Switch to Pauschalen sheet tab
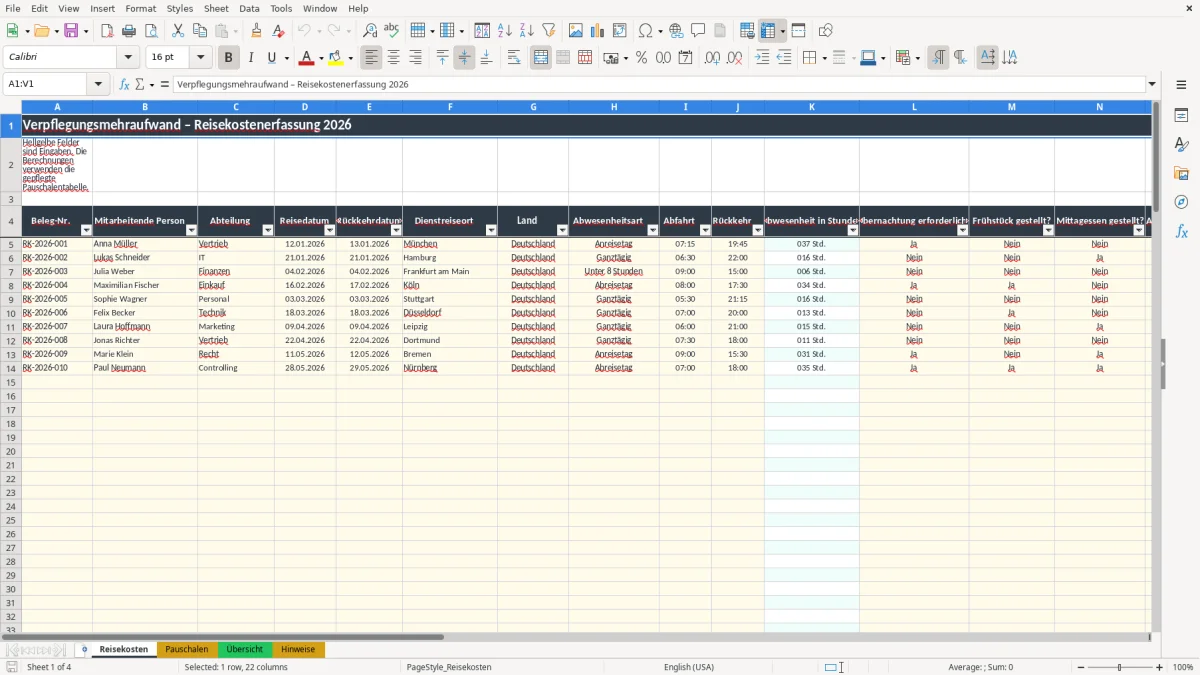The width and height of the screenshot is (1200, 675). tap(187, 649)
